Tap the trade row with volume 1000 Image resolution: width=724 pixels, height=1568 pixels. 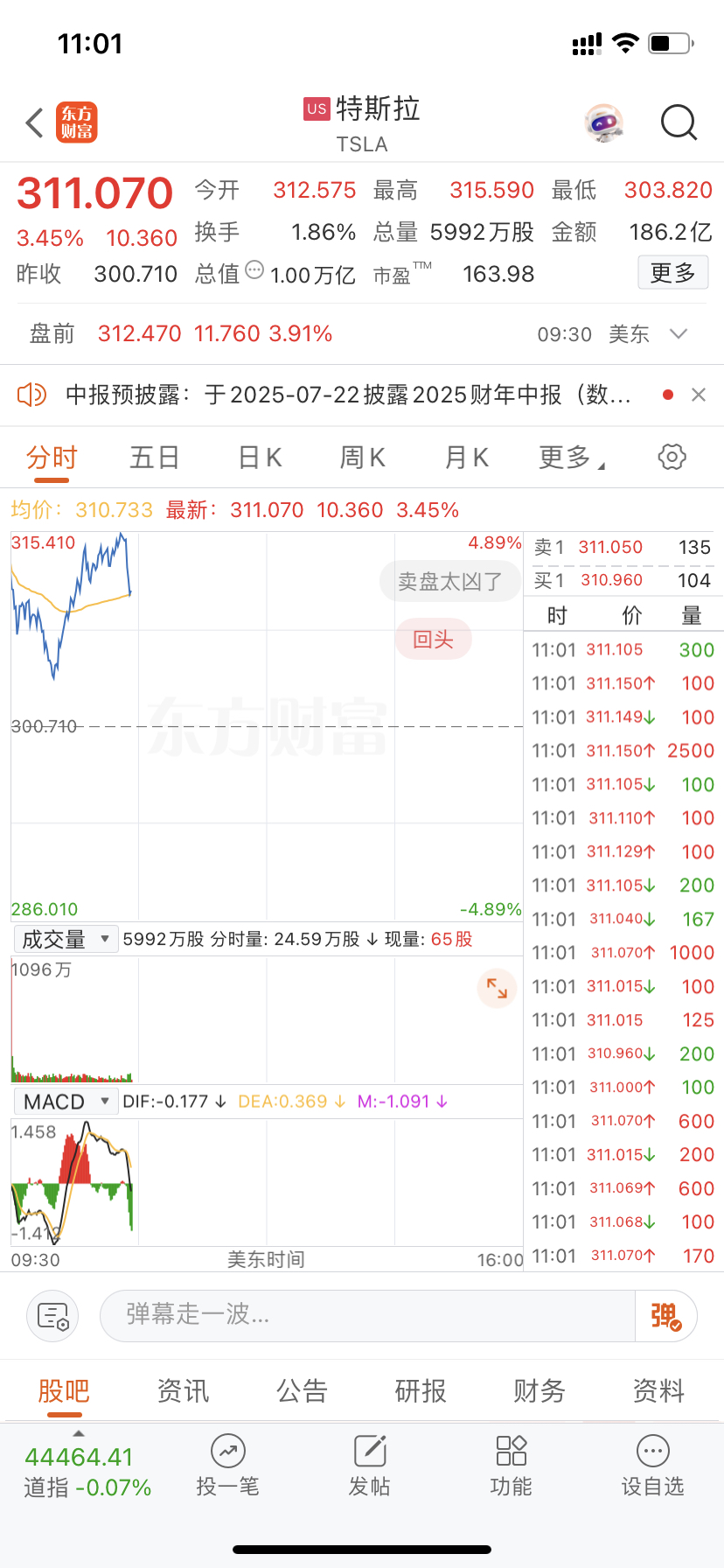pos(623,953)
